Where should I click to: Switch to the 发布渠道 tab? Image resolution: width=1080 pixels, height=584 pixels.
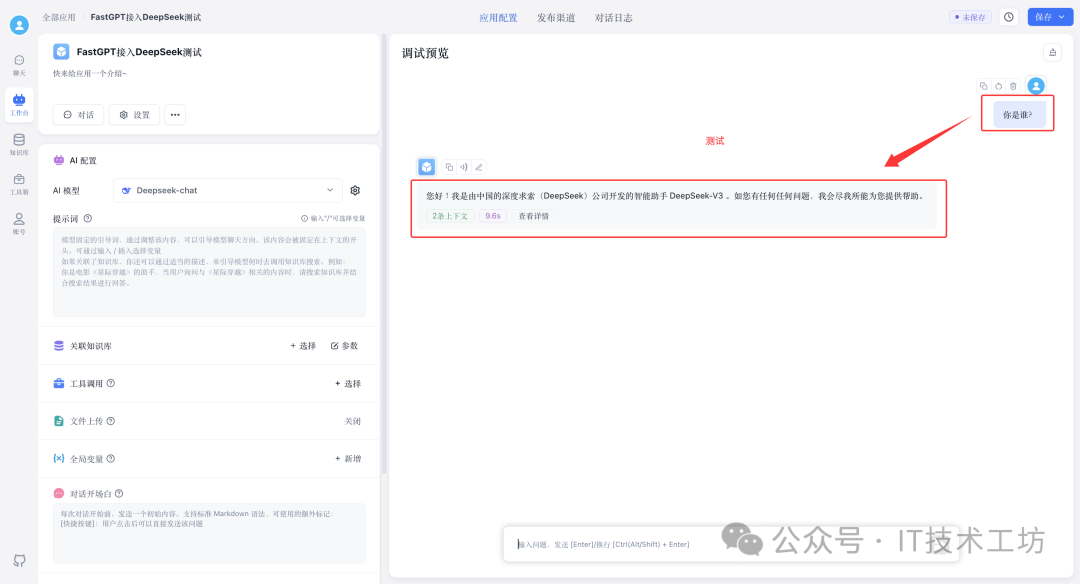(556, 18)
